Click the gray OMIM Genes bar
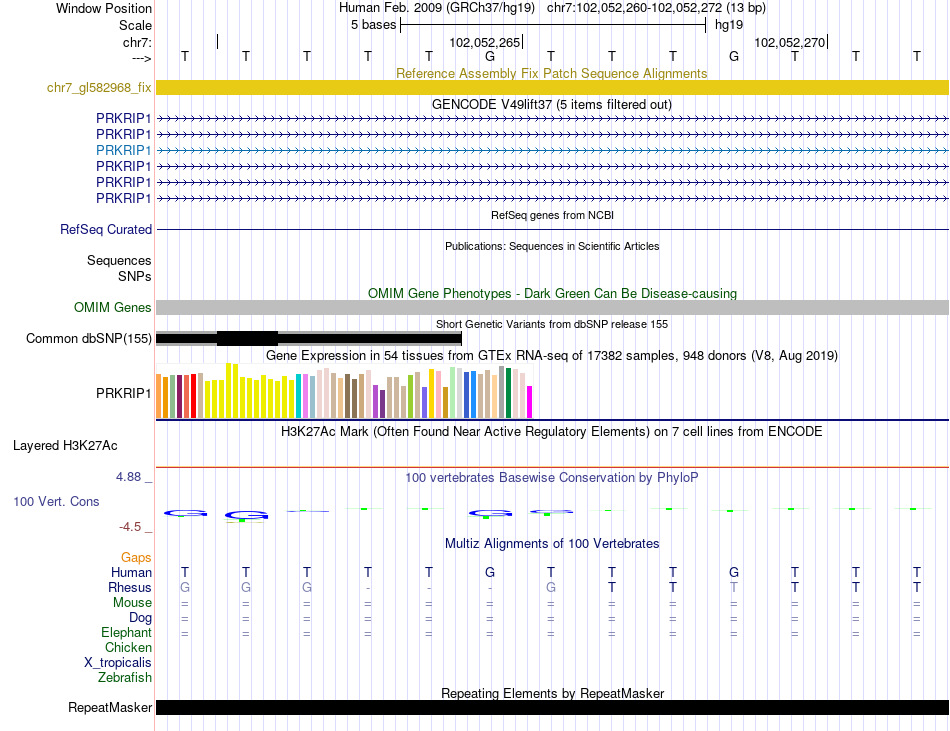Screen dimensions: 950x731 pyautogui.click(x=552, y=308)
